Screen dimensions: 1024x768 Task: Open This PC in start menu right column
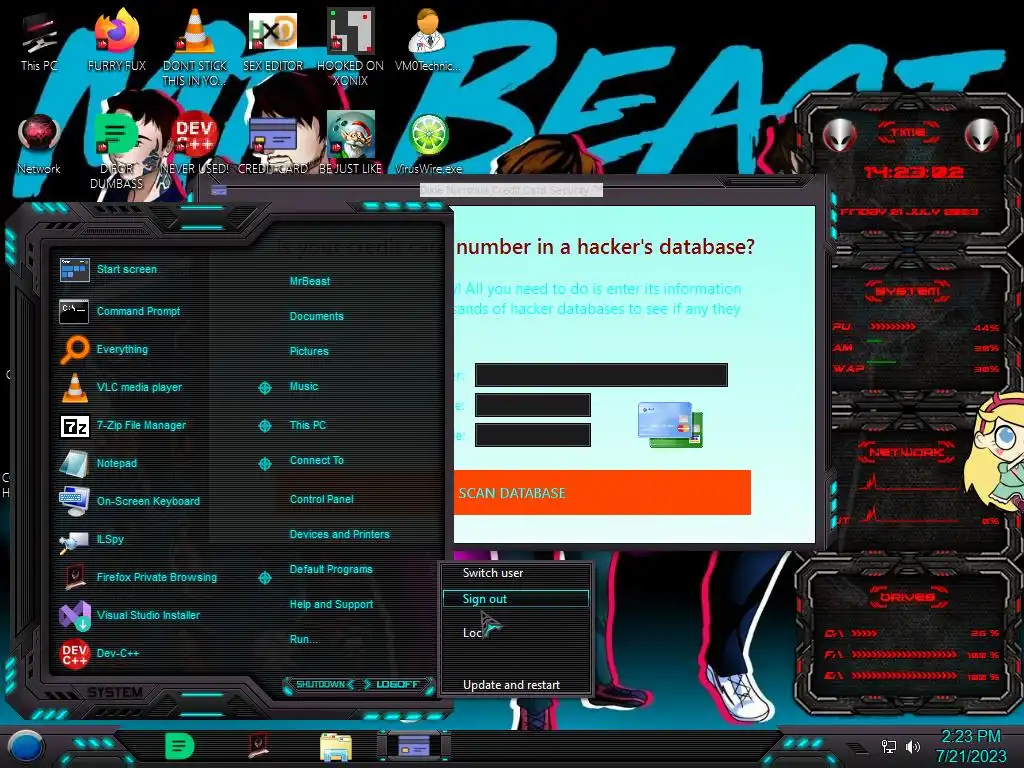click(x=308, y=425)
